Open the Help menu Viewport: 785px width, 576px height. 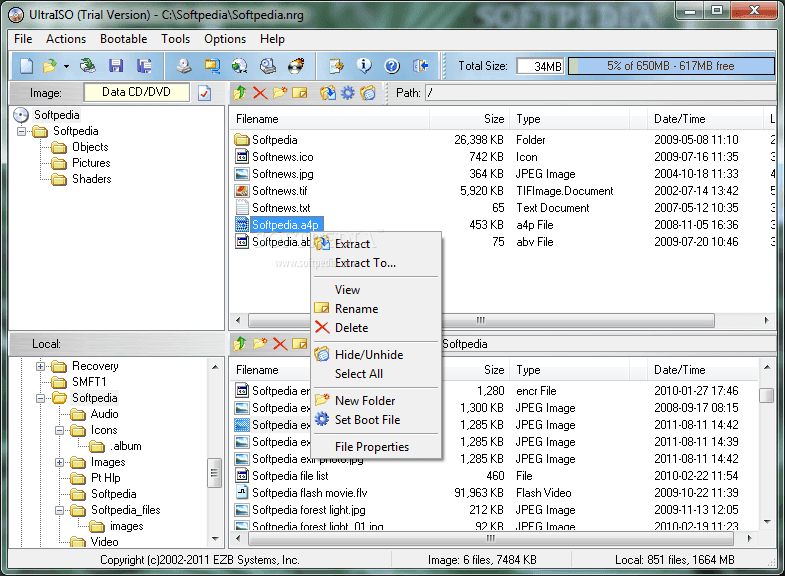pyautogui.click(x=272, y=39)
